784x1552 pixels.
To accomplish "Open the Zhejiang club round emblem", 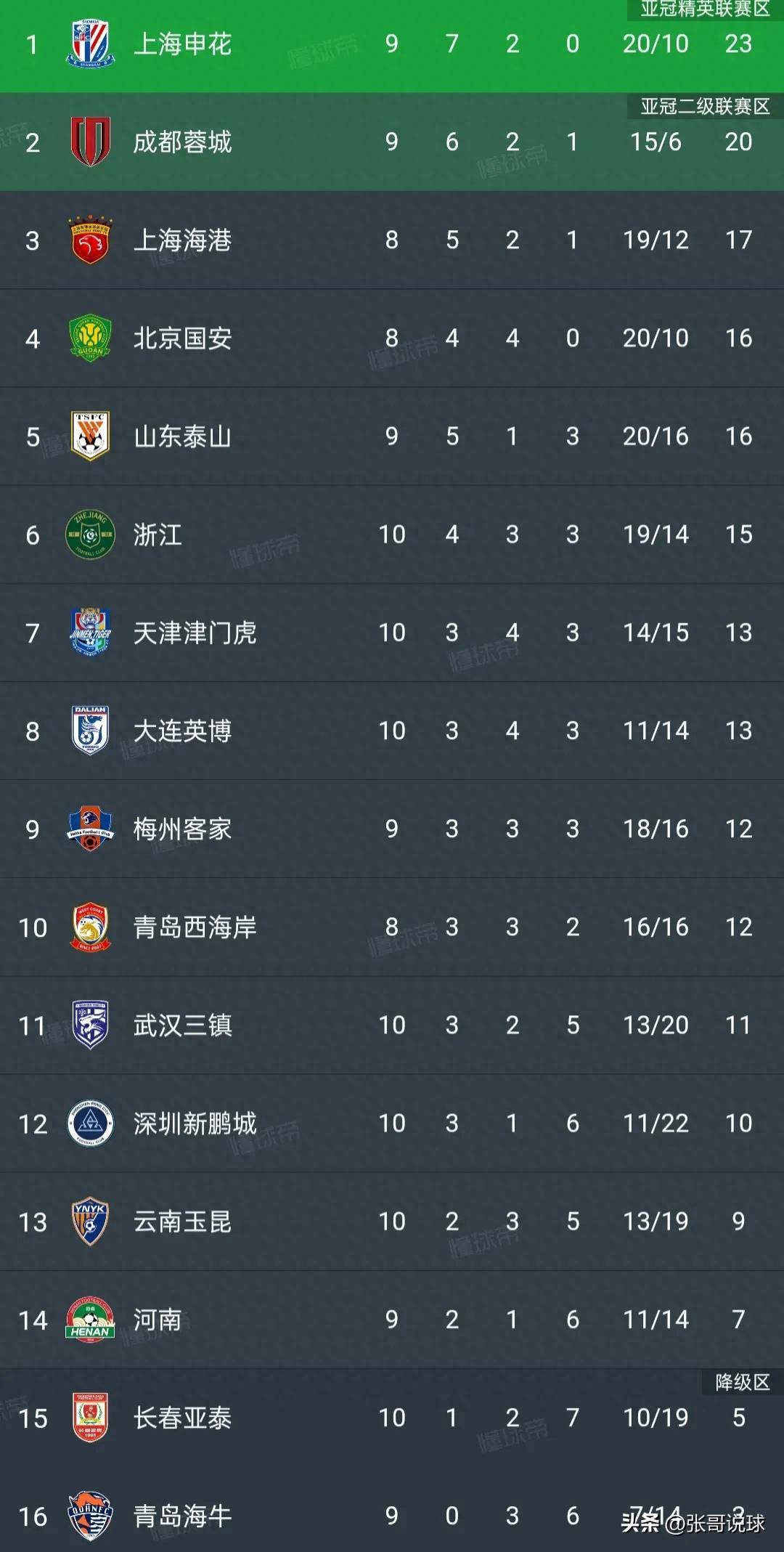I will coord(90,535).
